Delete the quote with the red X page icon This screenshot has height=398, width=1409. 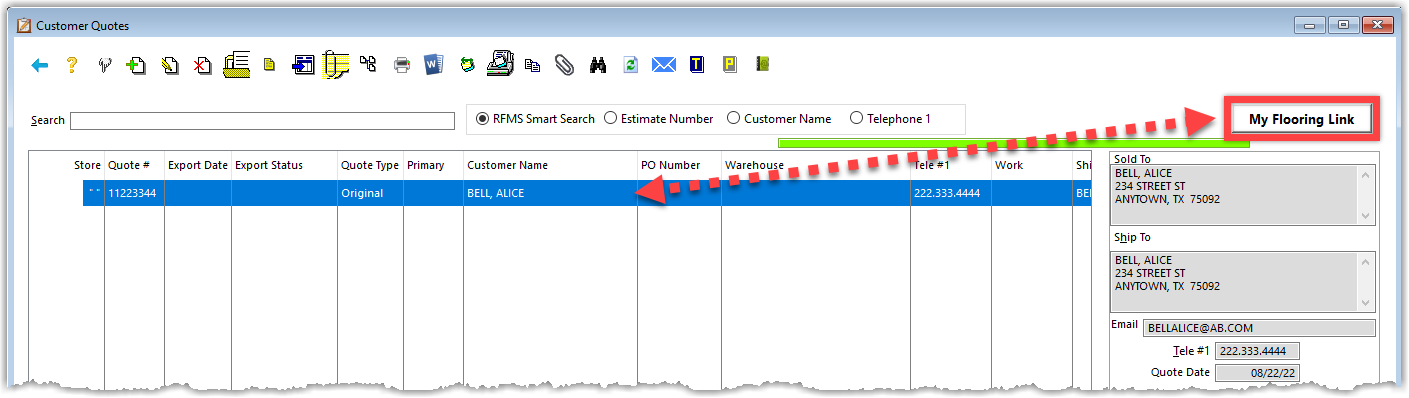point(202,66)
